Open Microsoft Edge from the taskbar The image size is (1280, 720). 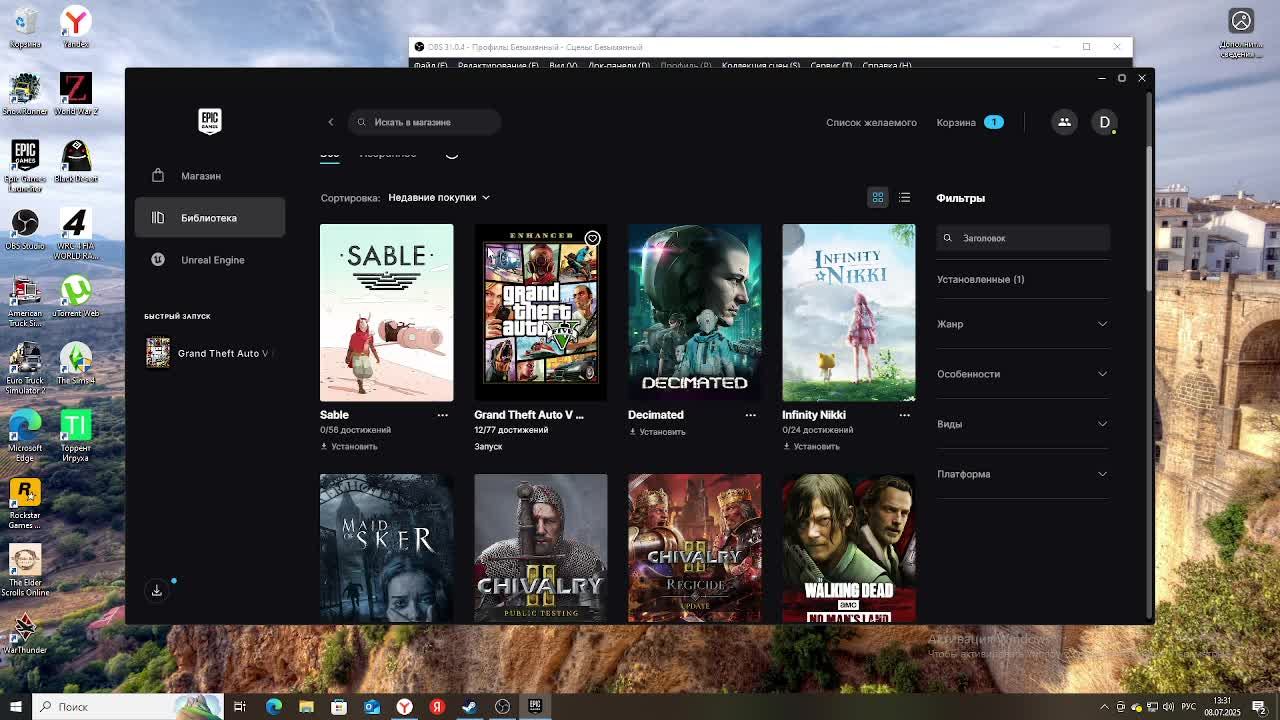(x=273, y=707)
